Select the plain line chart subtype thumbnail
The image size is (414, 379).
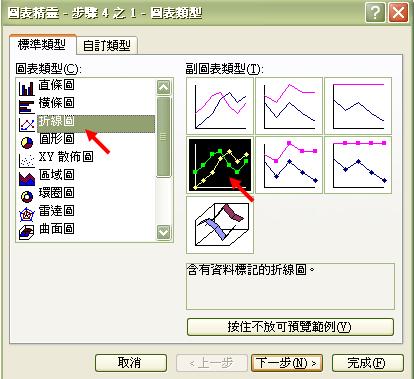220,106
